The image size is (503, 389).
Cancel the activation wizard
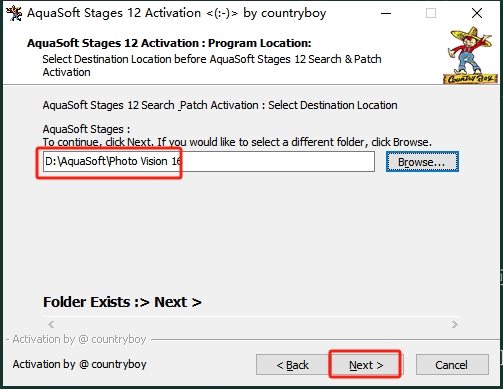pos(452,365)
